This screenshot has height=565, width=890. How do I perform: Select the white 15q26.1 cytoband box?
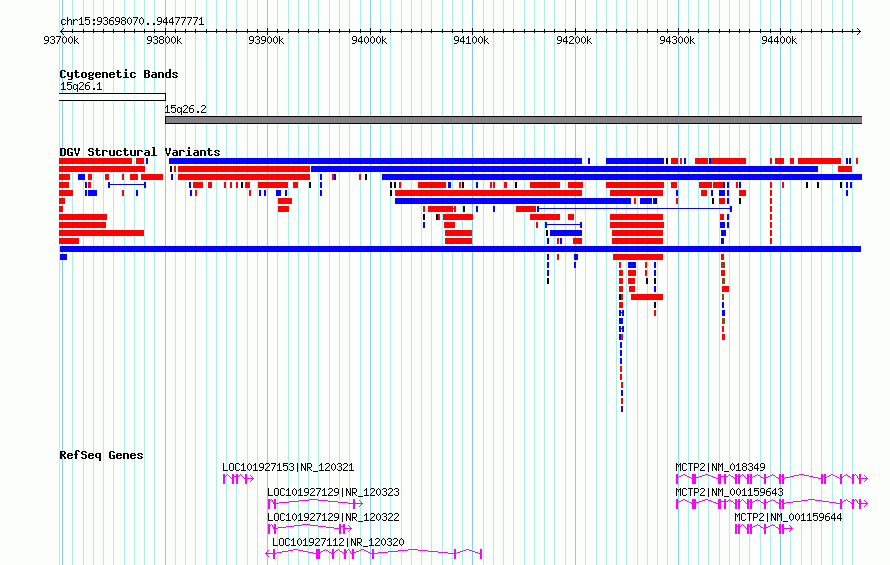click(x=112, y=97)
